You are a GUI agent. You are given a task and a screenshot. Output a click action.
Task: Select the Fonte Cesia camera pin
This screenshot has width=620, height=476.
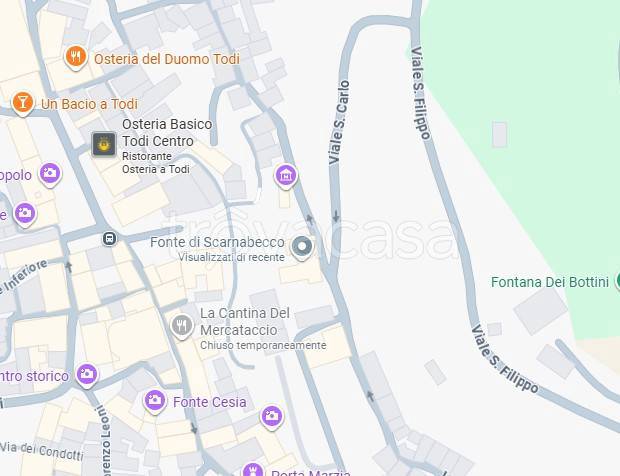pos(155,402)
